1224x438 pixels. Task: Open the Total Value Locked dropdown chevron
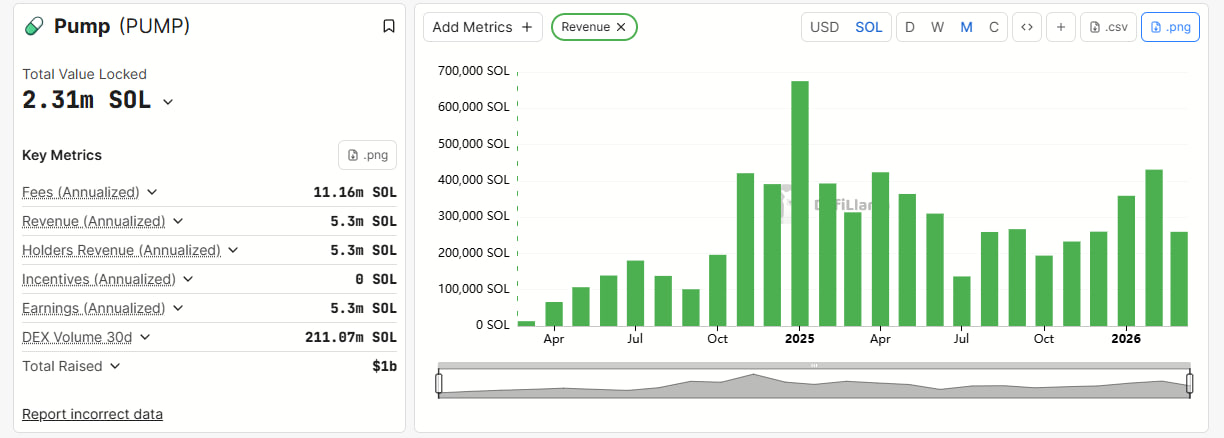168,102
